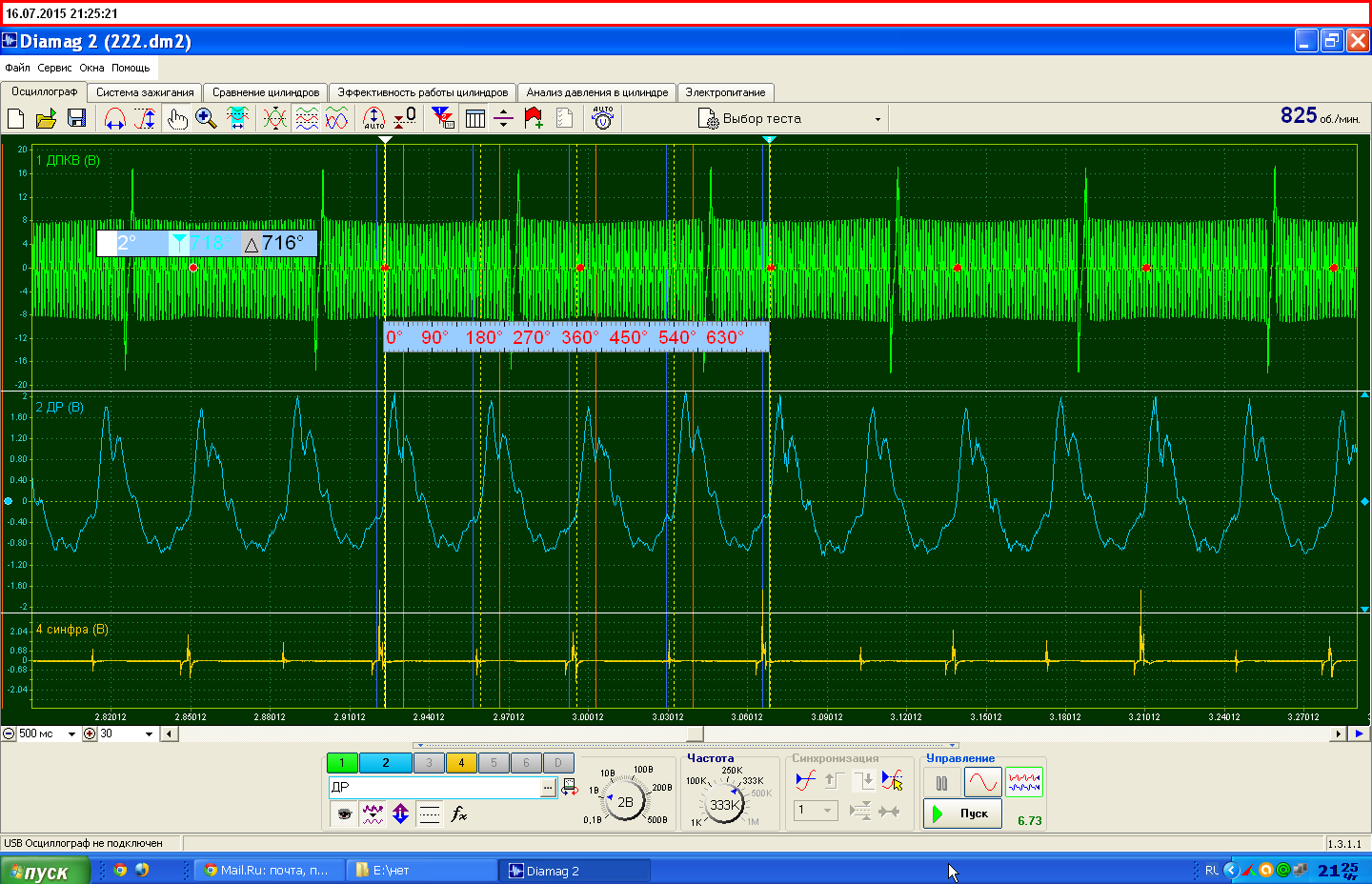The height and width of the screenshot is (884, 1372).
Task: Toggle channel 6 button
Action: 526,762
